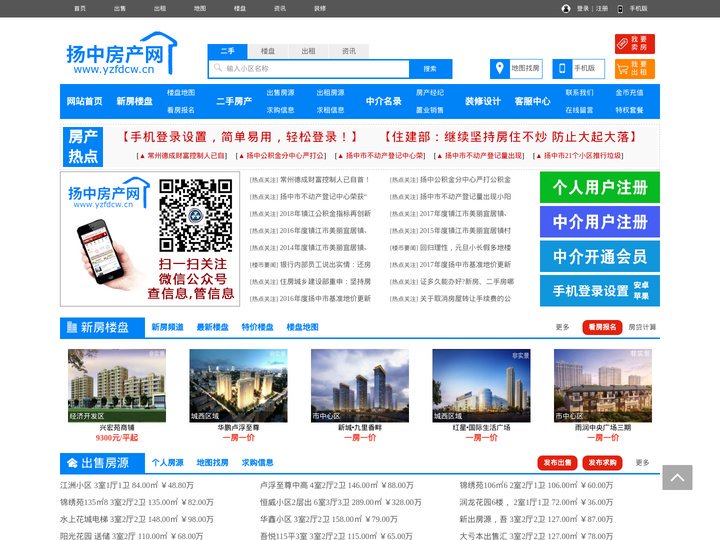Screen dimensions: 720x540
Task: Click the 金币充值 sub-navigation link
Action: pos(630,93)
